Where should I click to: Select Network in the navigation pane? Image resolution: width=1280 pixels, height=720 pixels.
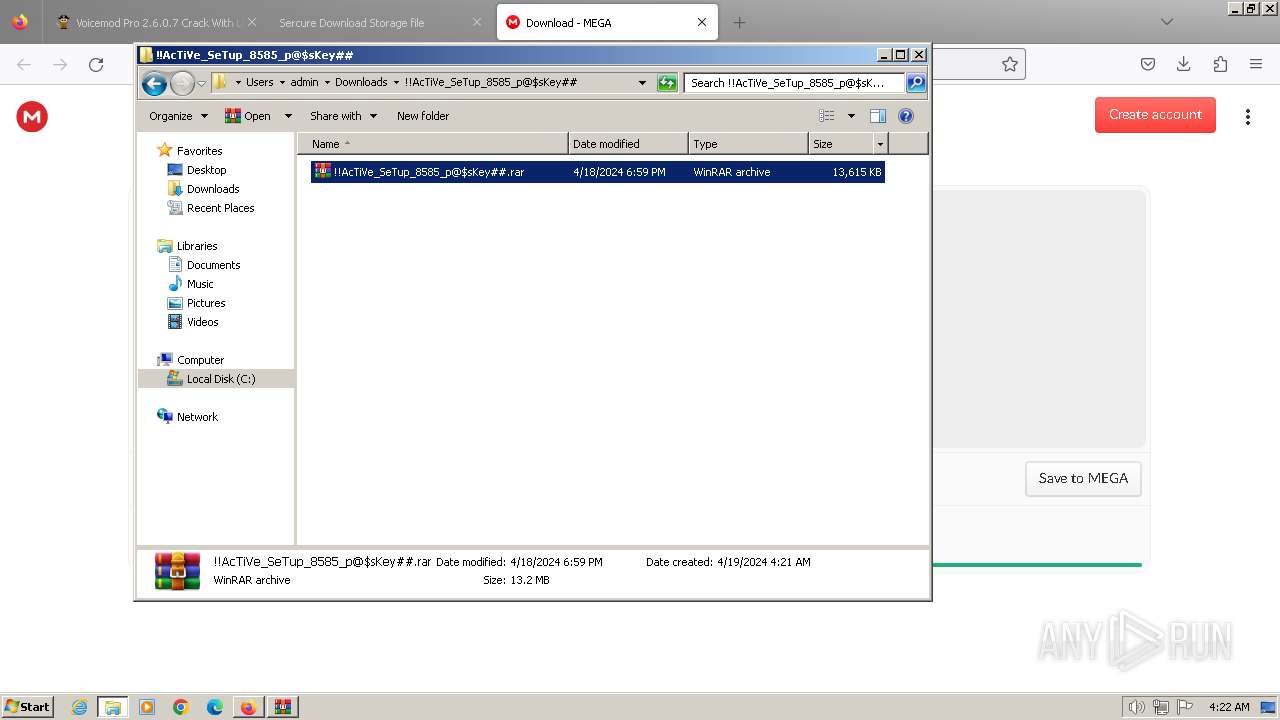(197, 417)
